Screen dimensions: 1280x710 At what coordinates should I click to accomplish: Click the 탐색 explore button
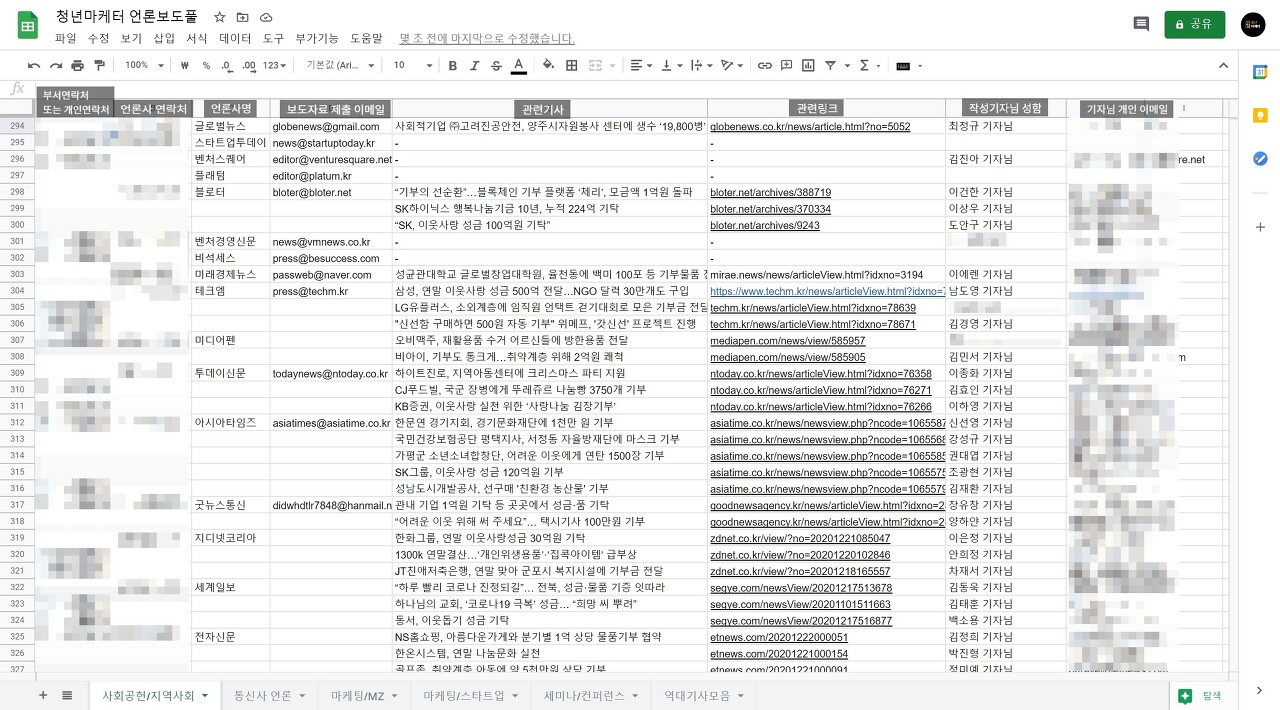click(1200, 695)
